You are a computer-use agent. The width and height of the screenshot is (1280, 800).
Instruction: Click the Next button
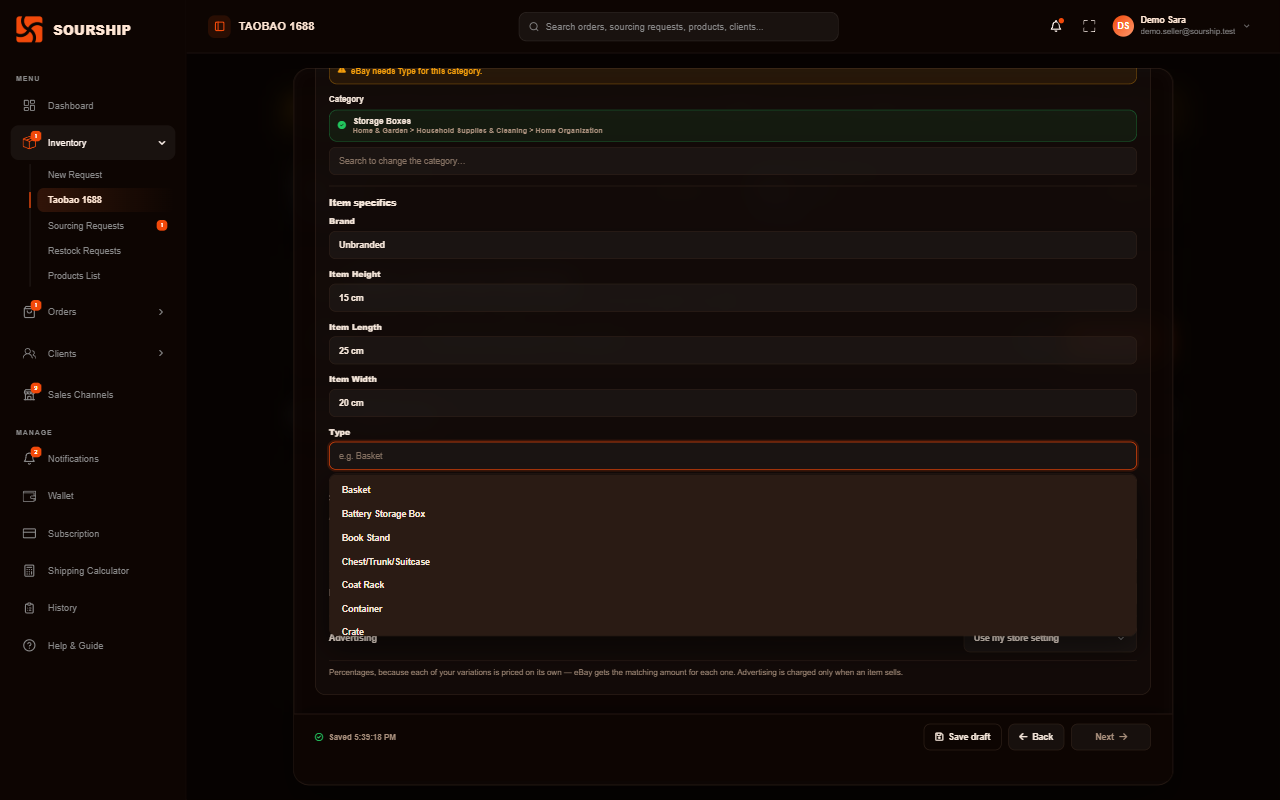[1111, 737]
